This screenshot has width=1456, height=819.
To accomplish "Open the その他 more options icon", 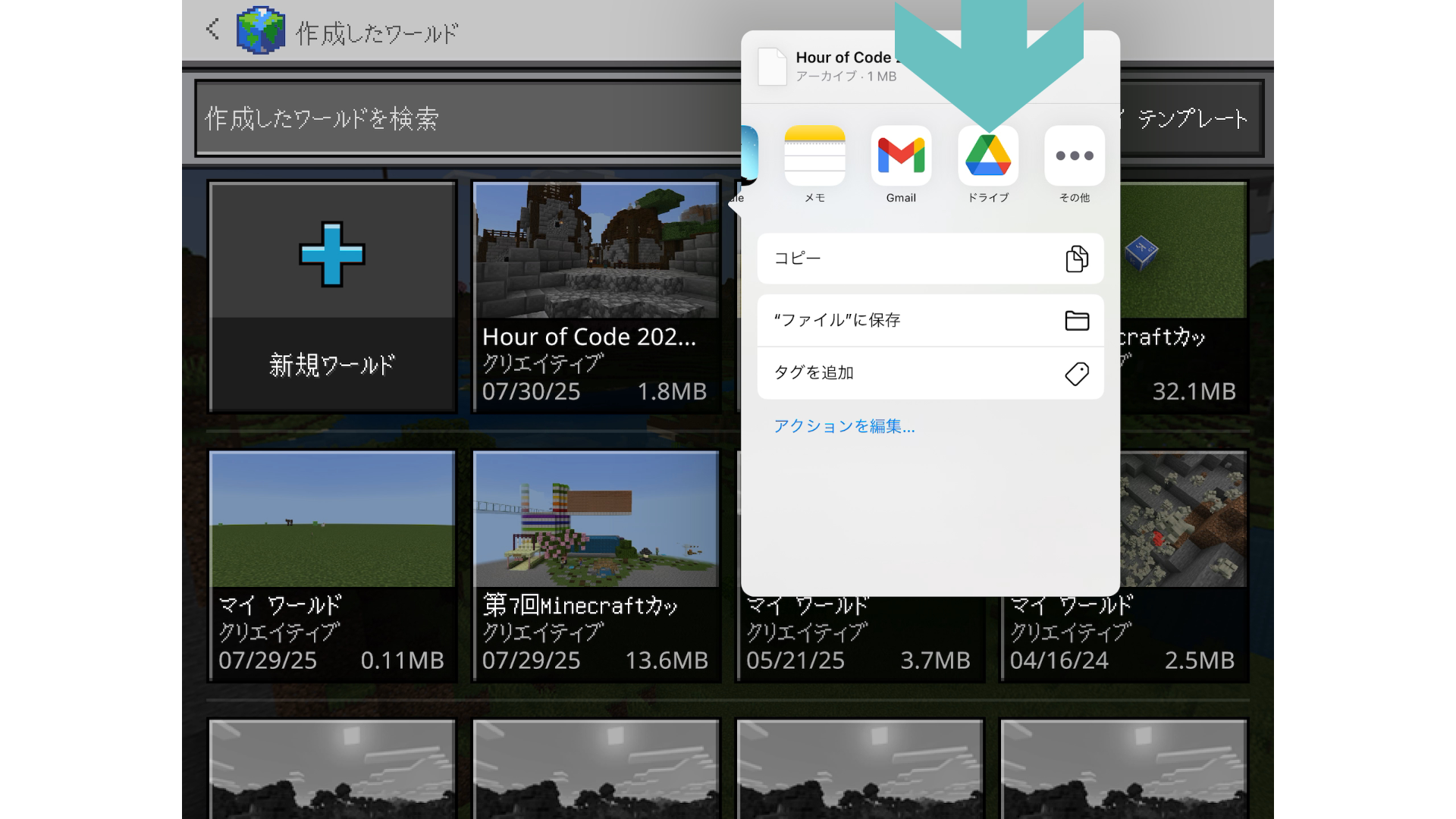I will (1074, 156).
